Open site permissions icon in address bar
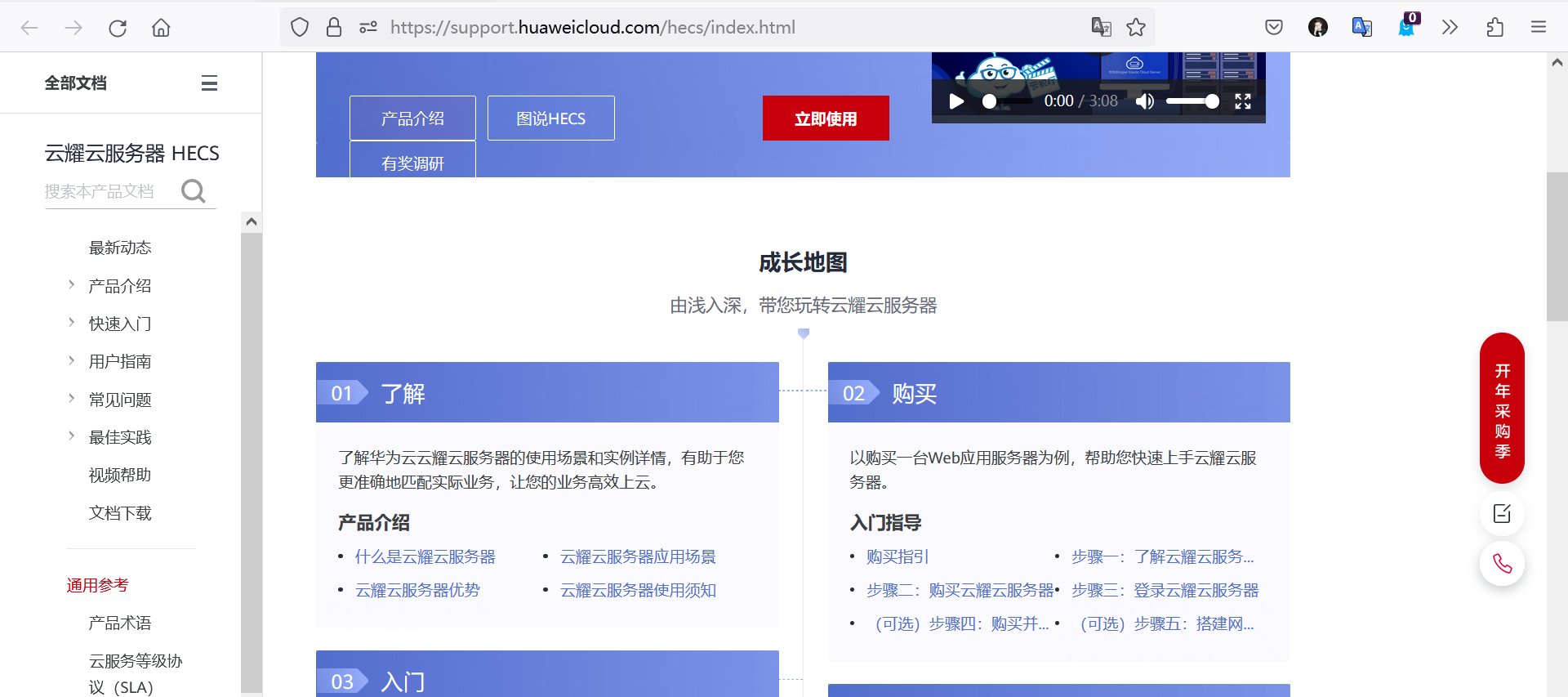 (x=368, y=28)
